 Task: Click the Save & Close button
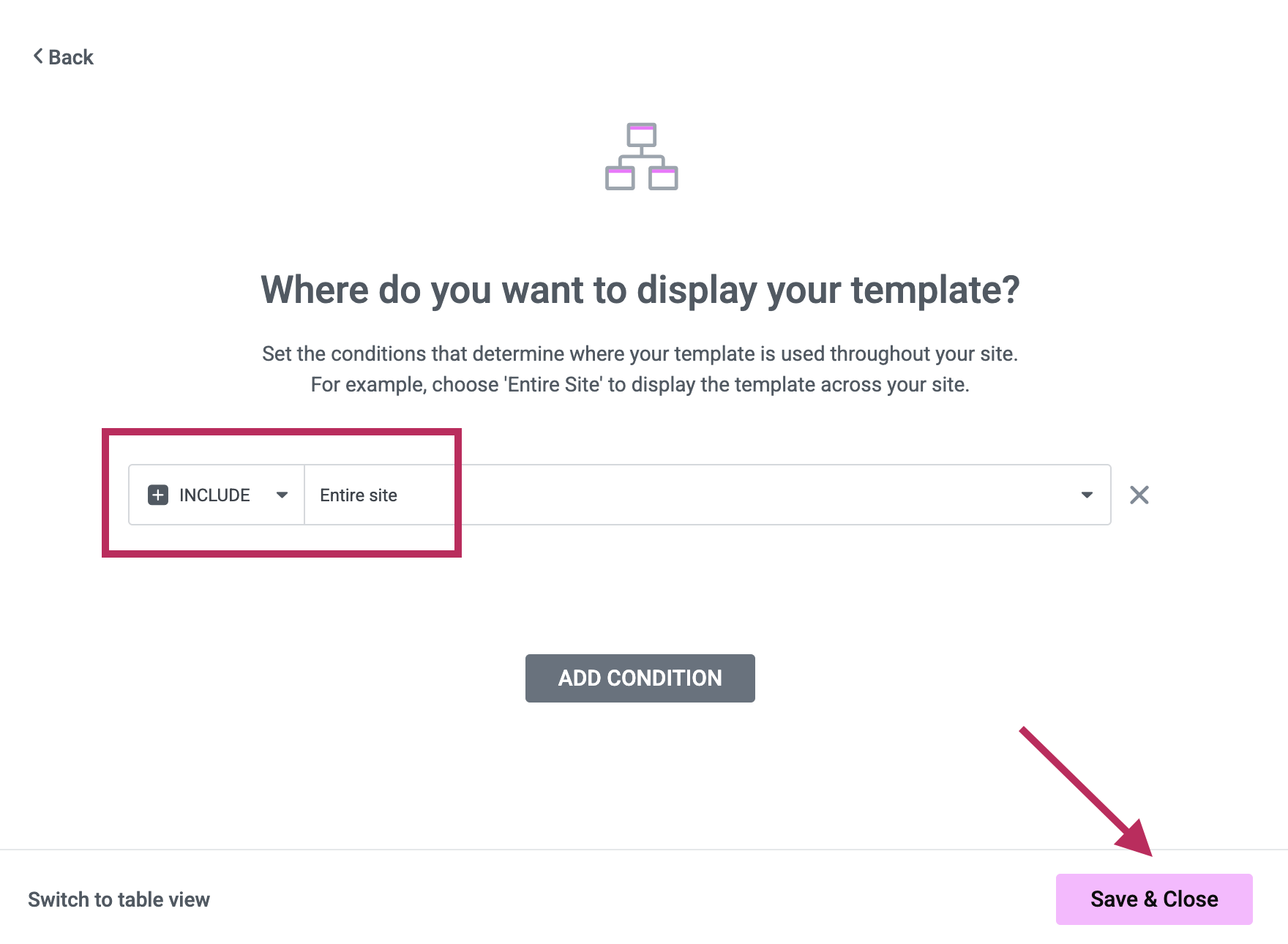[x=1153, y=899]
